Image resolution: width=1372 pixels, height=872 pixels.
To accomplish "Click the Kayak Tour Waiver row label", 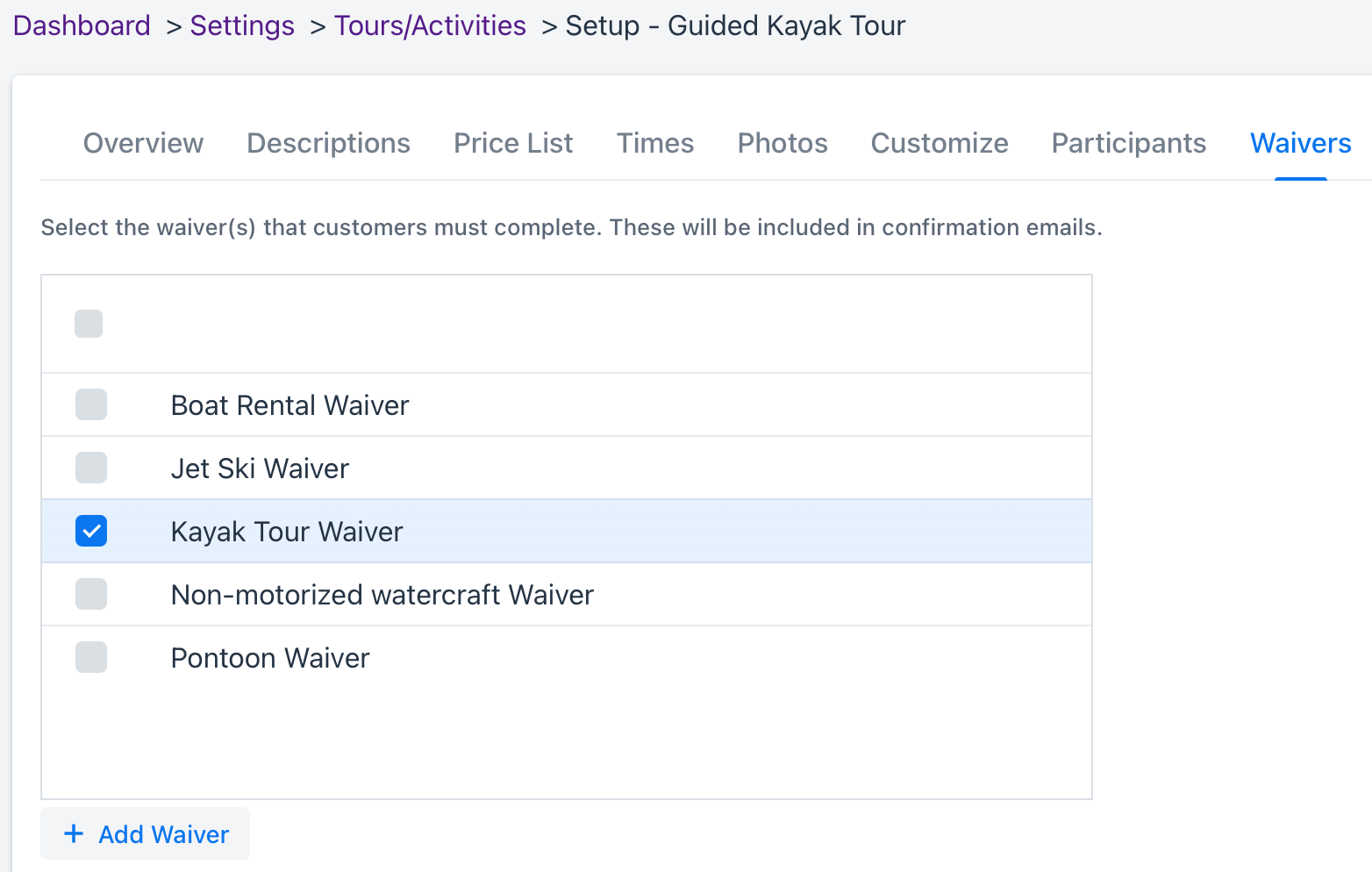I will pos(287,532).
